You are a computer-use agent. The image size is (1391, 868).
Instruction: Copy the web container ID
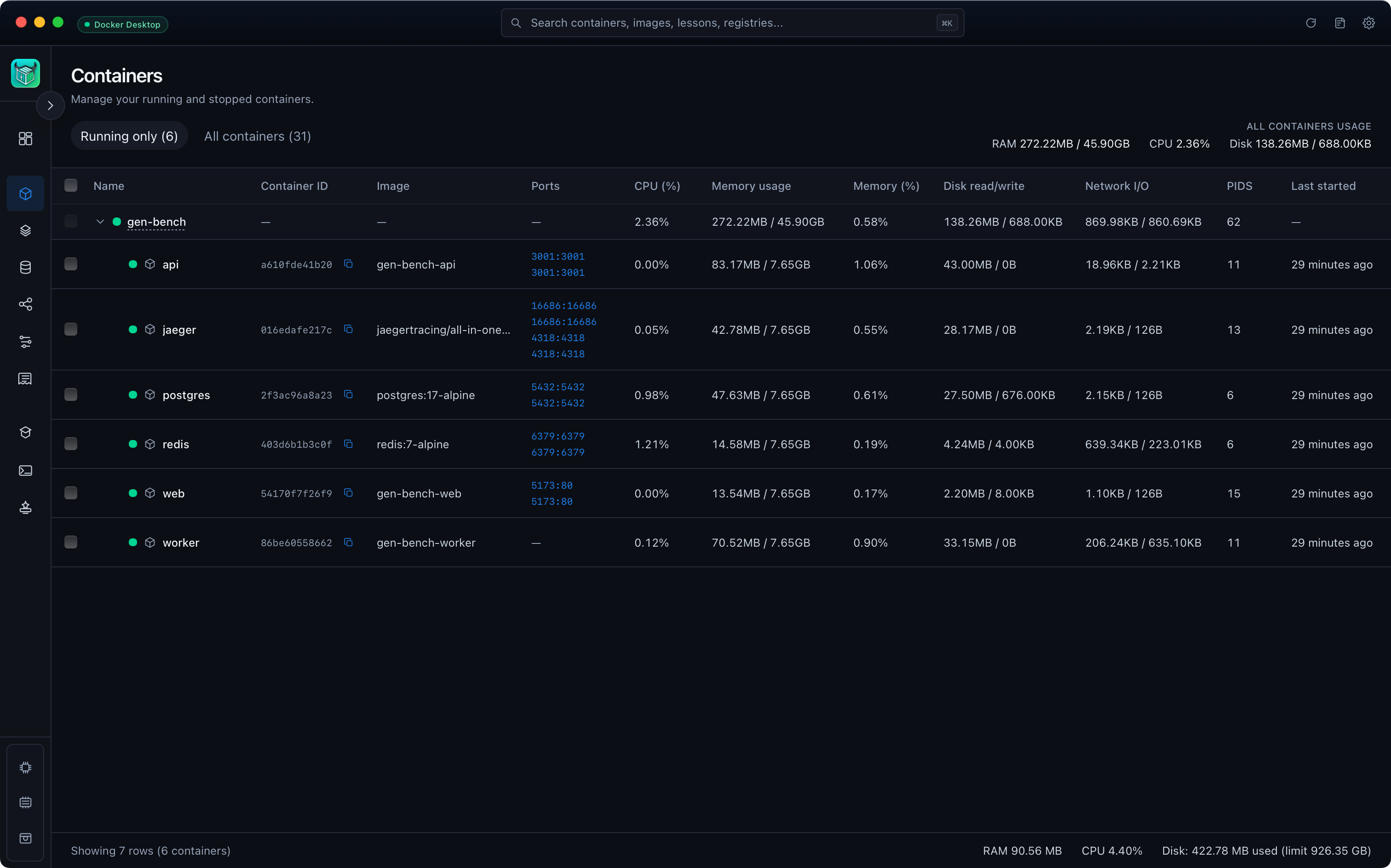click(x=348, y=492)
